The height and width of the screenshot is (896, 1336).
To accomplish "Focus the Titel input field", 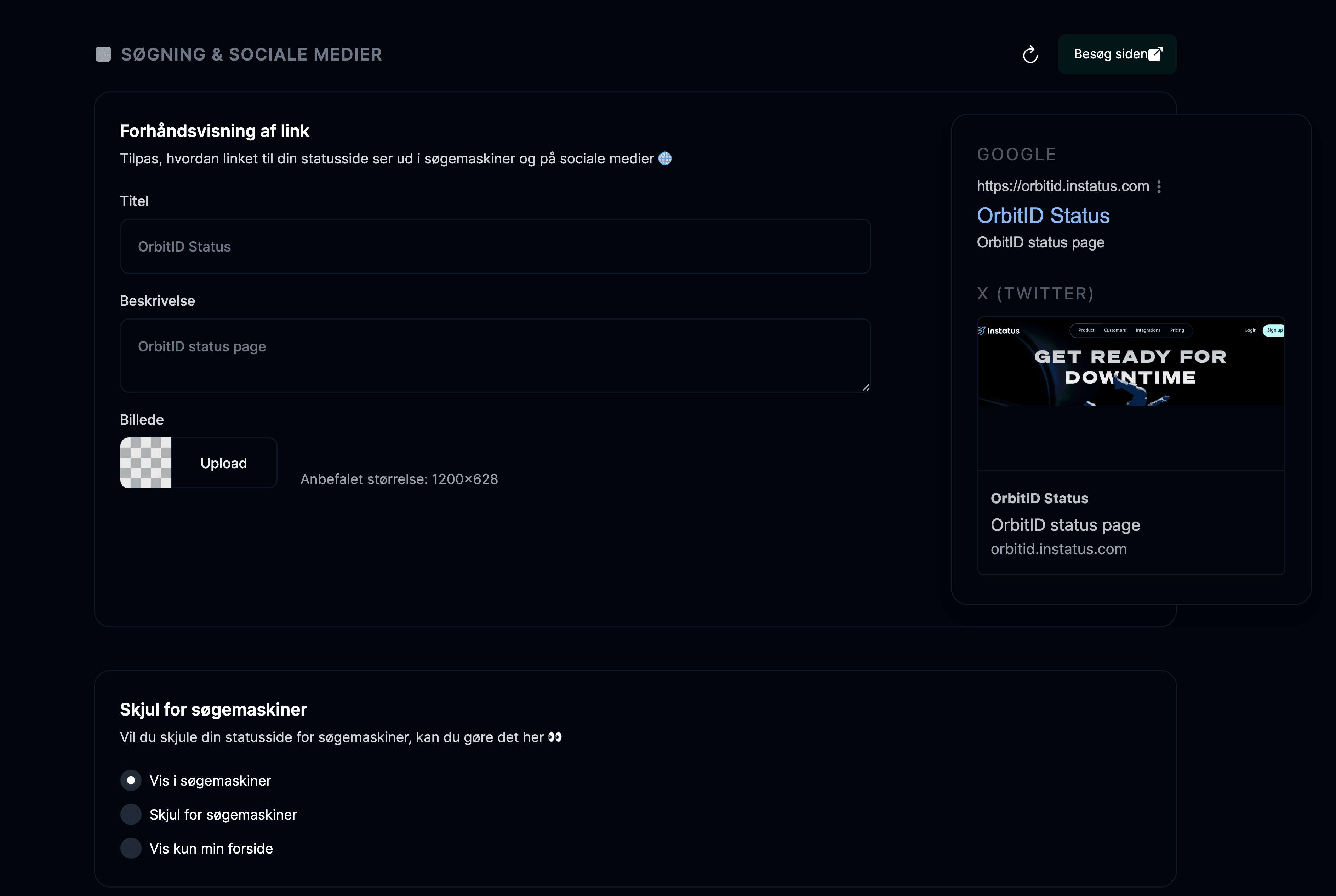I will tap(496, 246).
